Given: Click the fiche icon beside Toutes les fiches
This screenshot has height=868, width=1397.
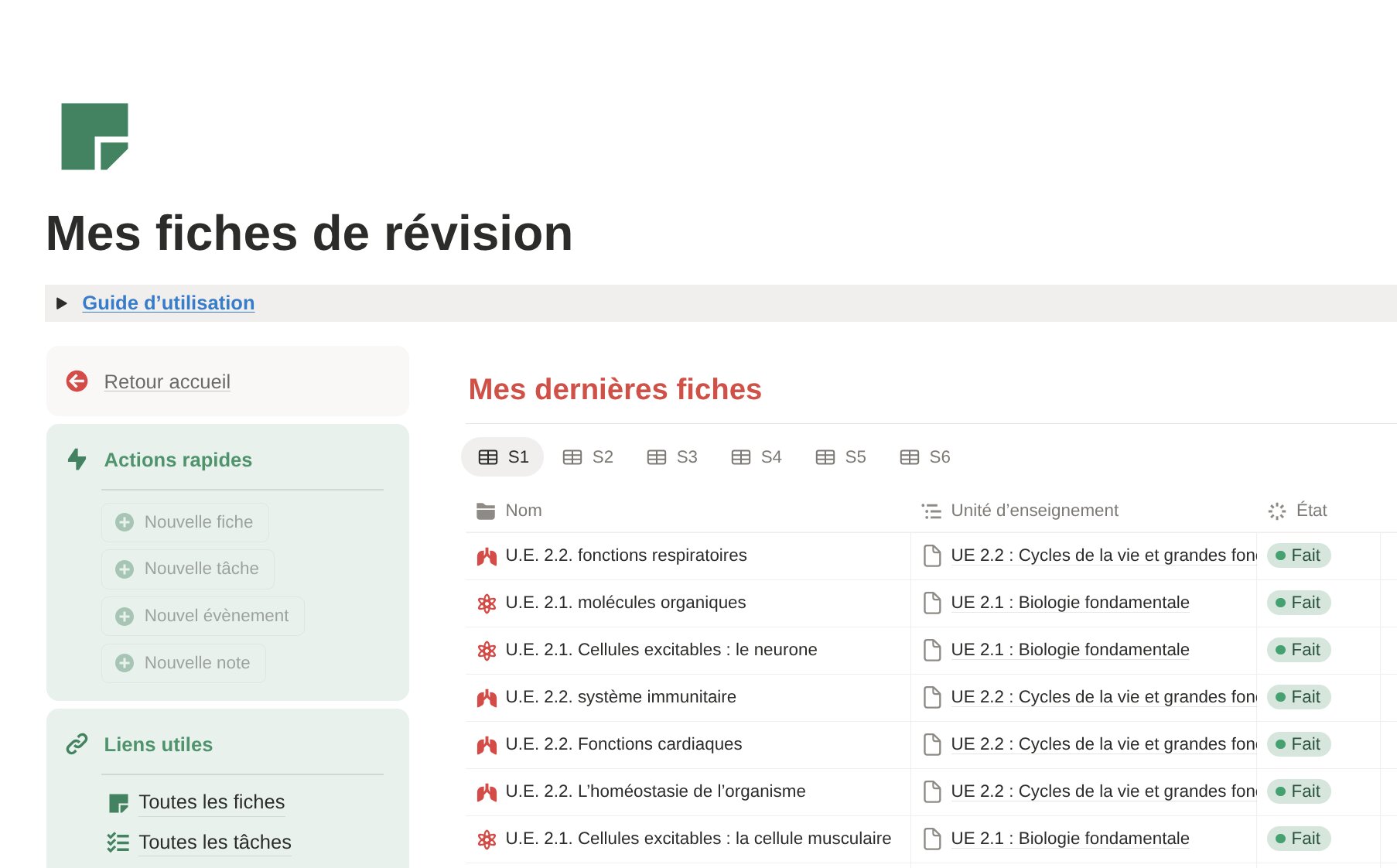Looking at the screenshot, I should [118, 802].
